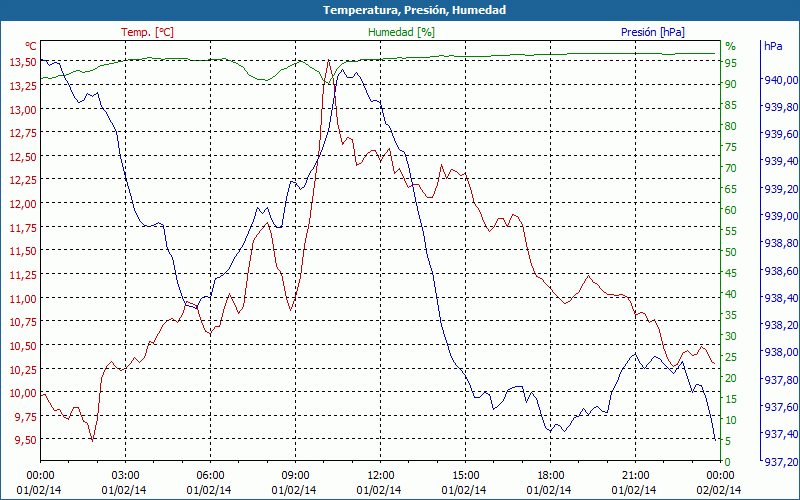Click pressure axis value "937,20"
Viewport: 800px width, 500px height.
click(x=781, y=462)
